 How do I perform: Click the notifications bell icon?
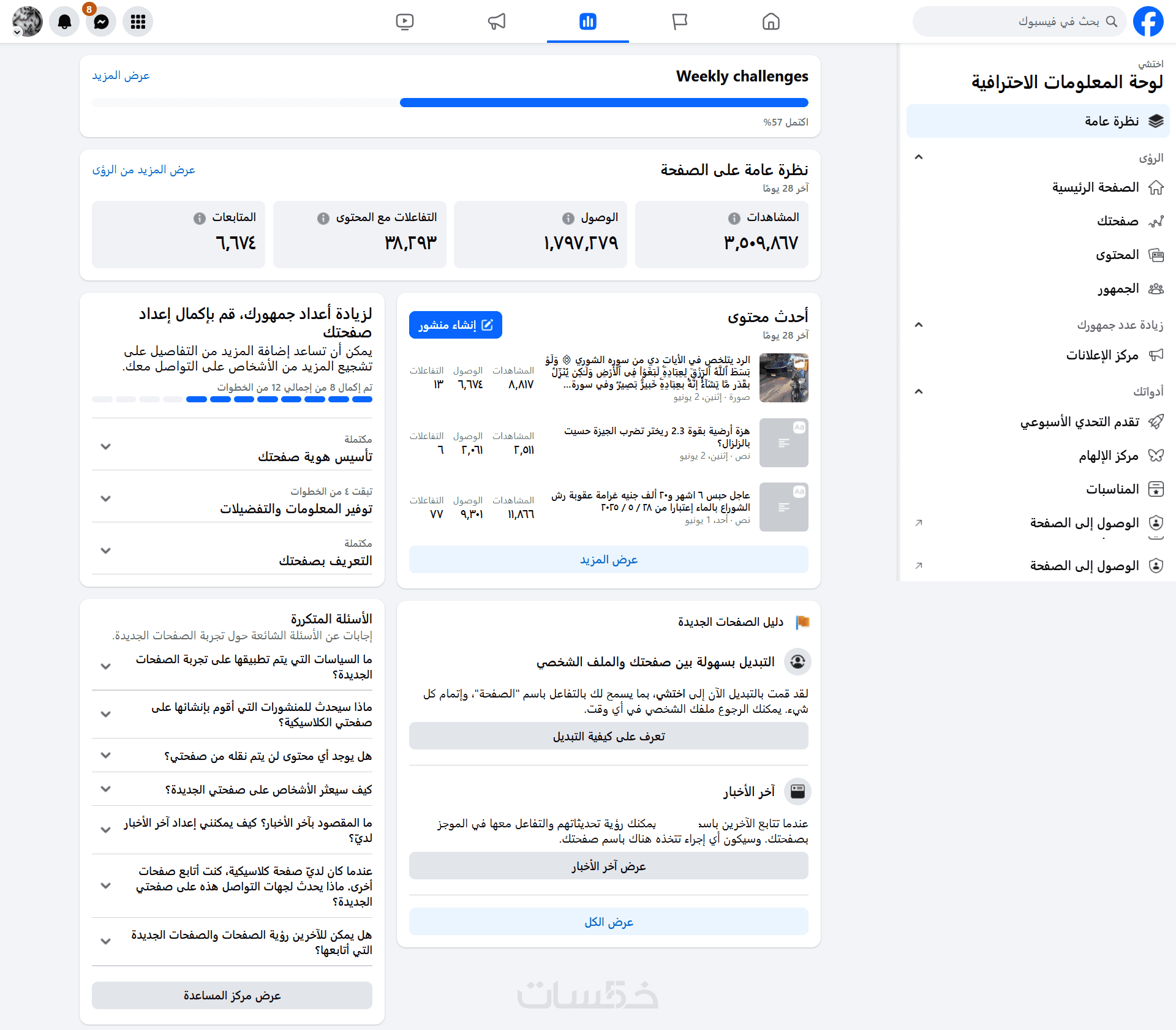coord(64,22)
